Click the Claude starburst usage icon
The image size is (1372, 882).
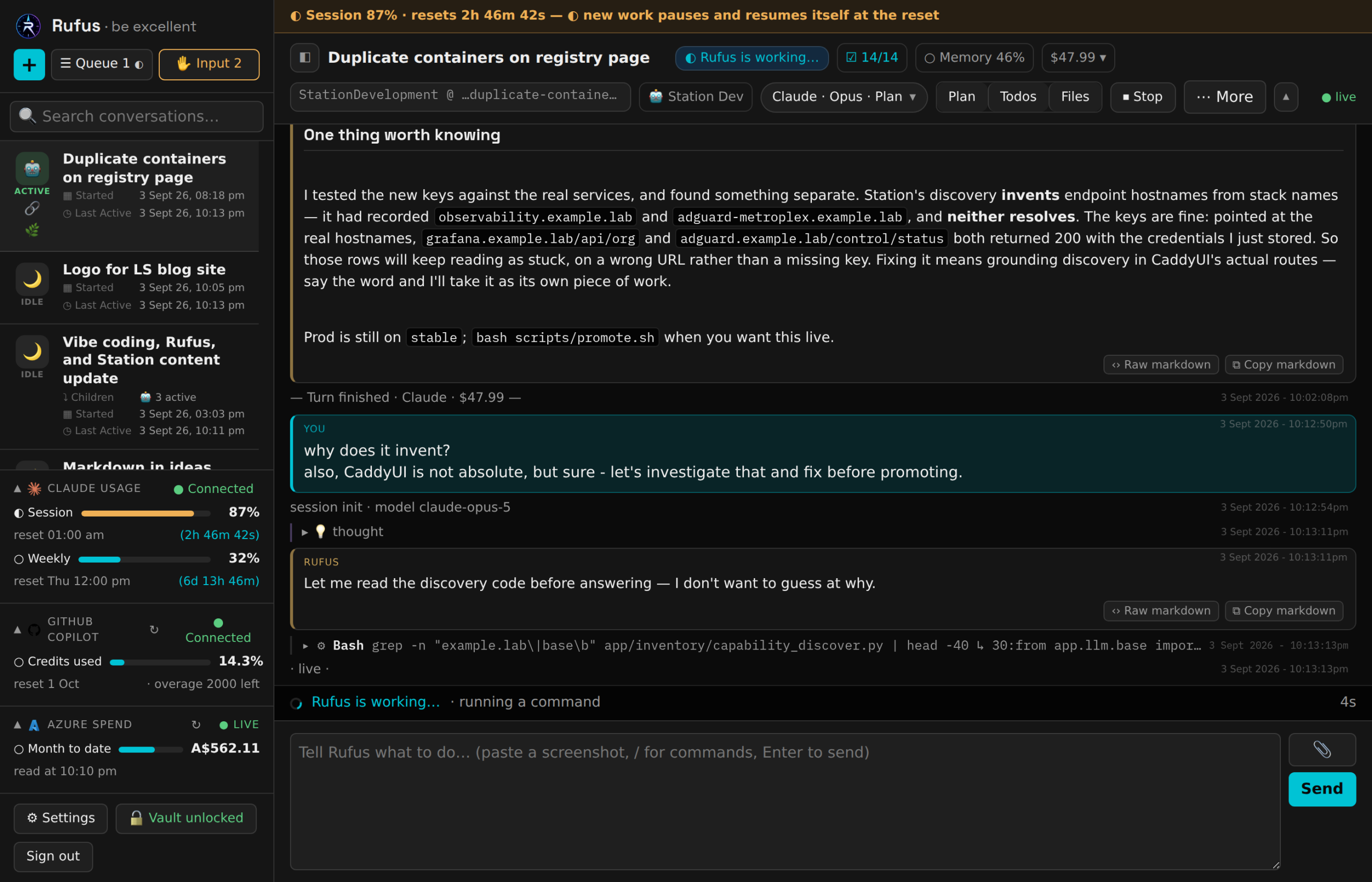(x=34, y=489)
